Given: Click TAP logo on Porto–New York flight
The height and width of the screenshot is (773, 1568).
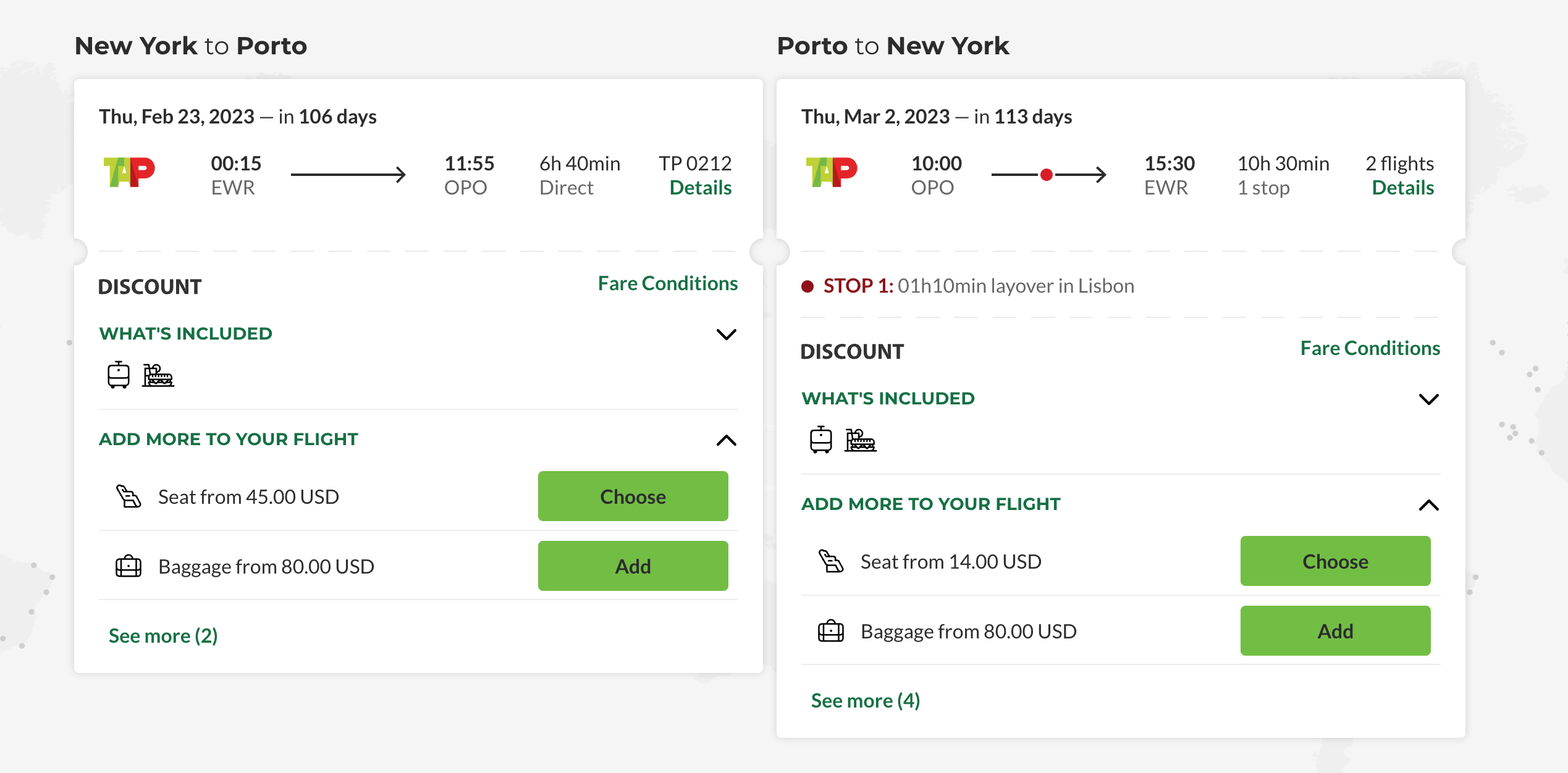Looking at the screenshot, I should 831,172.
